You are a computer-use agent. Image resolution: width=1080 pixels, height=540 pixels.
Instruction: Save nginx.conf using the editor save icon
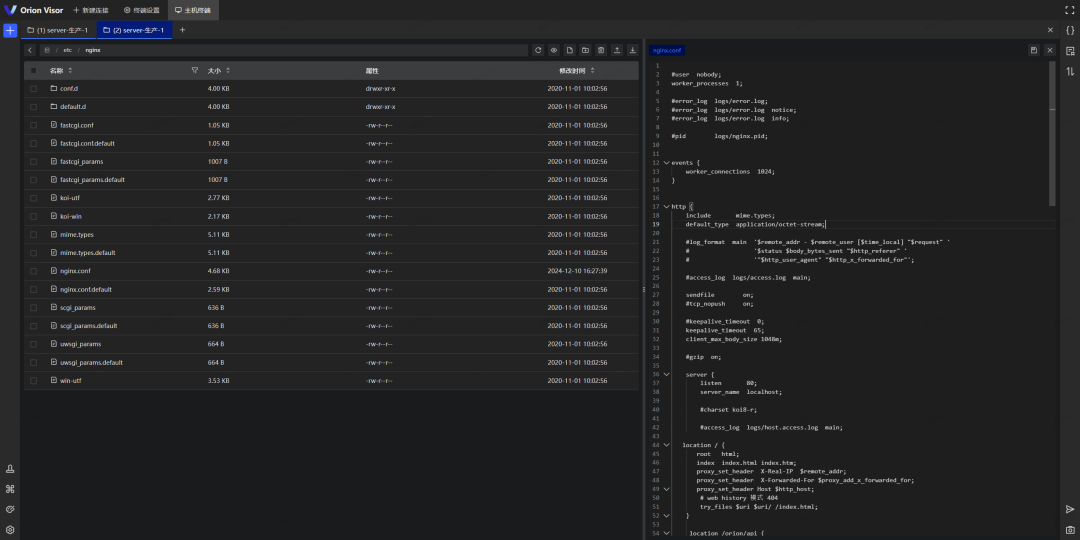[x=1033, y=50]
